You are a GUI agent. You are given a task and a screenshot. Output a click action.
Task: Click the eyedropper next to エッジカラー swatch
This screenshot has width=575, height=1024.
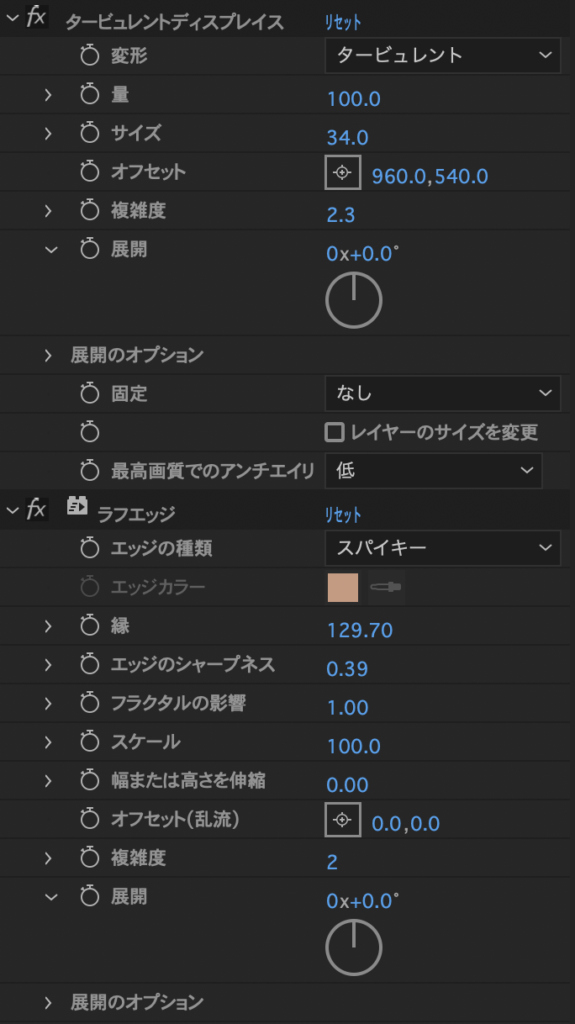click(x=386, y=587)
